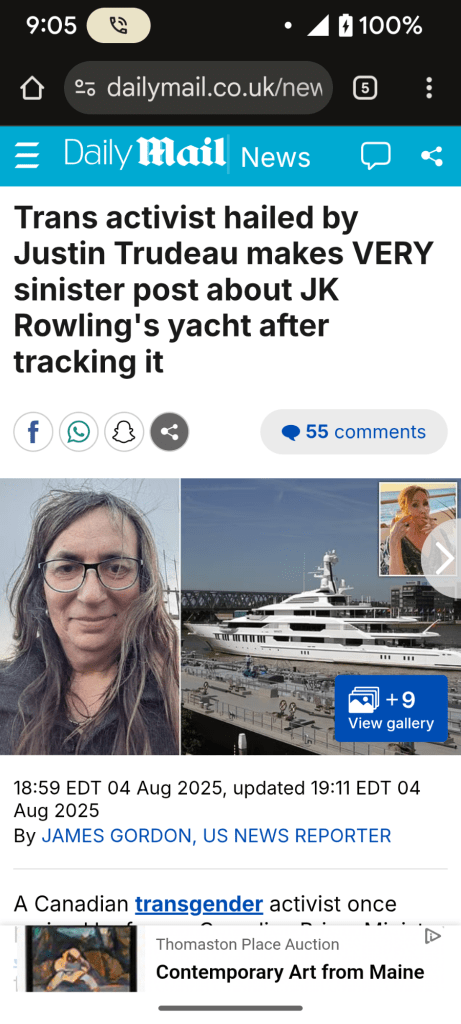This screenshot has height=1024, width=461.
Task: Tap the share icon in blue header
Action: (x=432, y=156)
